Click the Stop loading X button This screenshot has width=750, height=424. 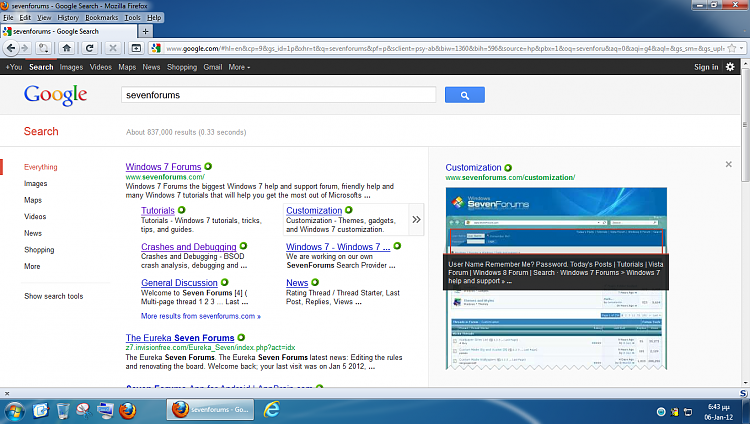pos(113,48)
